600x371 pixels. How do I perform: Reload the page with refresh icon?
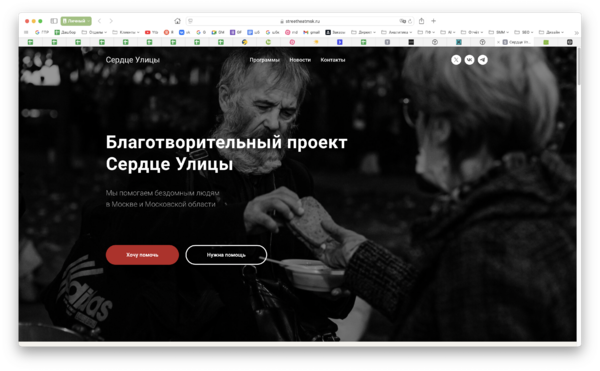pyautogui.click(x=410, y=21)
